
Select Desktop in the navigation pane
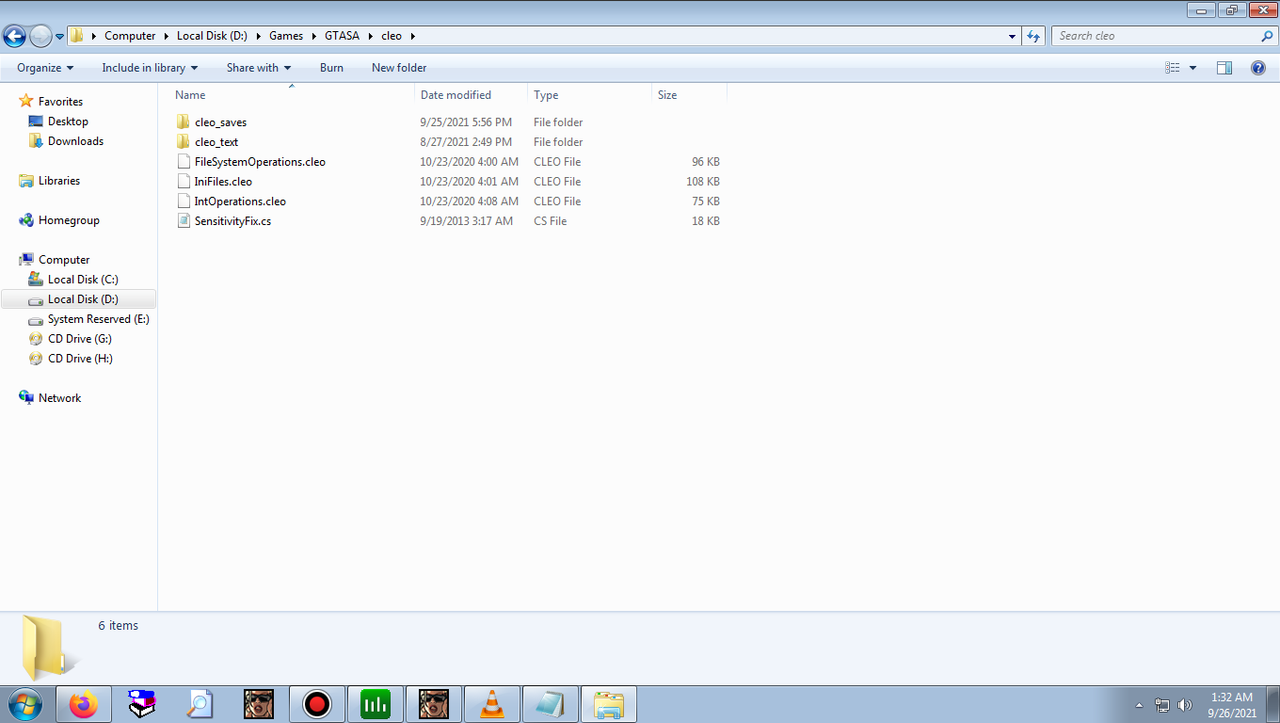click(68, 121)
